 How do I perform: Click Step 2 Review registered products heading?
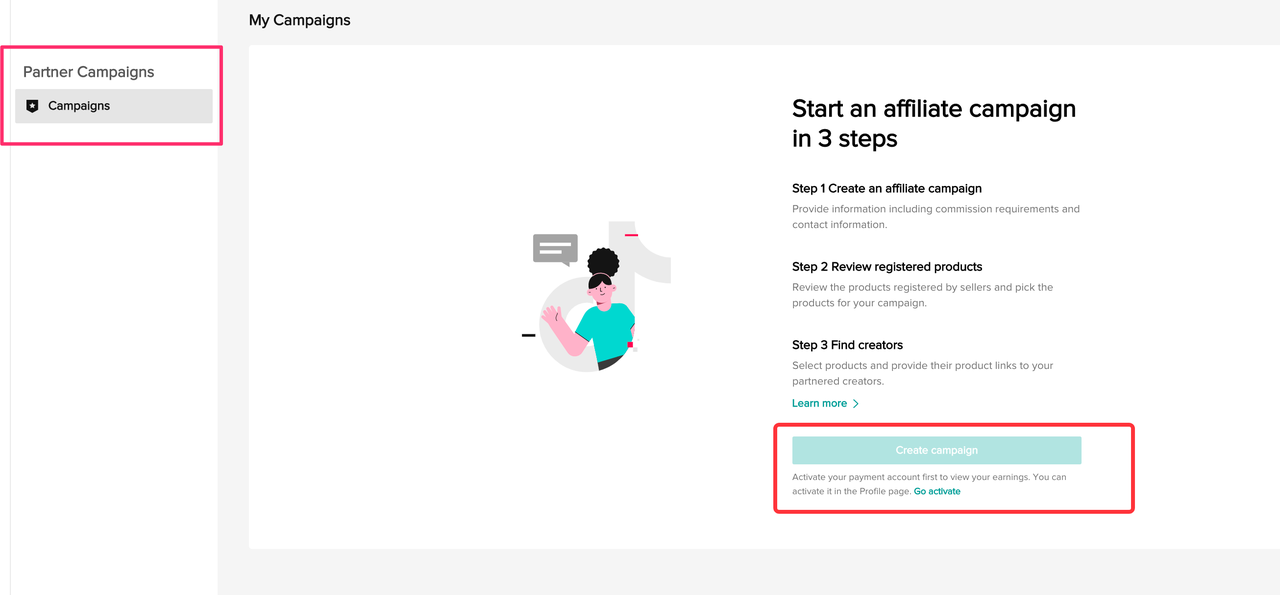[887, 267]
